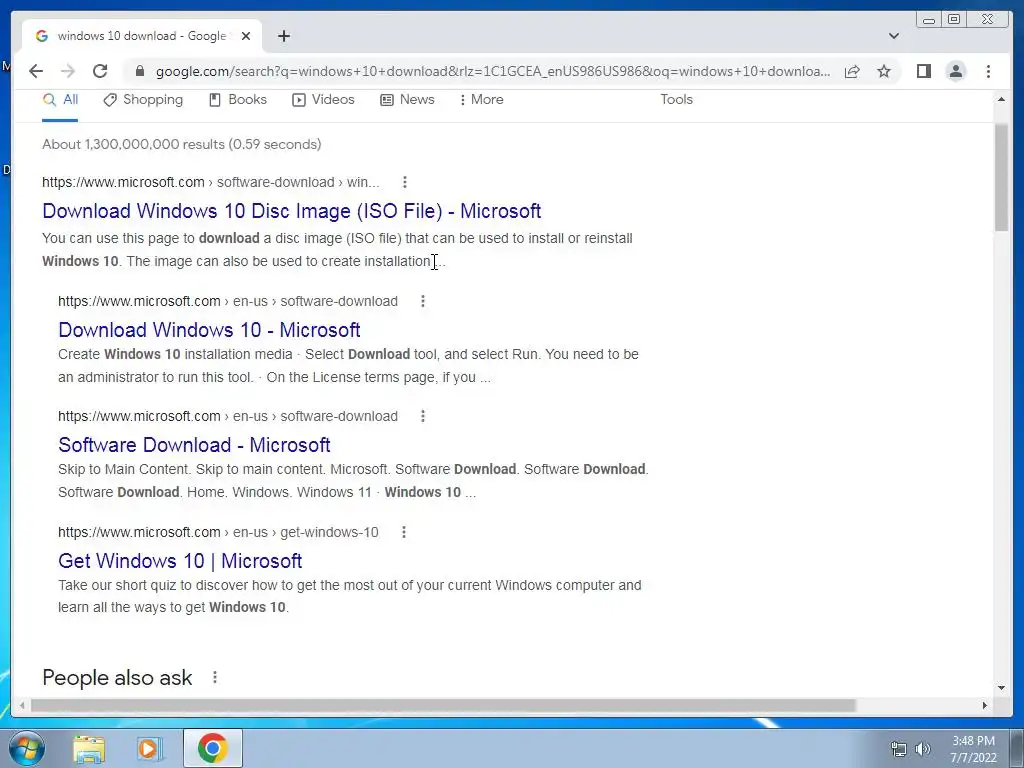Open a new tab with plus button
The image size is (1024, 768).
pos(283,36)
